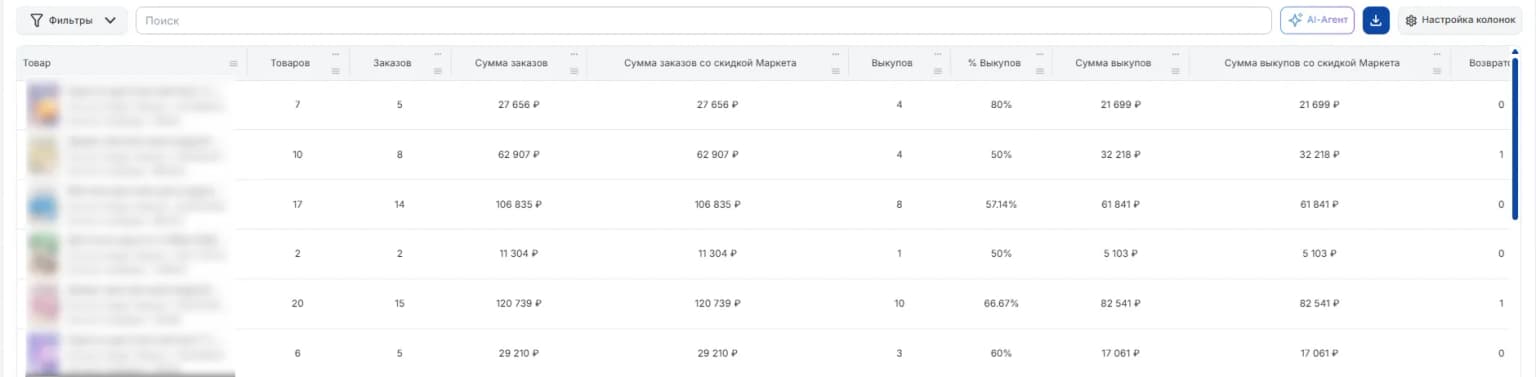Sort by the % Выкупов column header
Viewport: 1536px width, 377px height.
coord(994,63)
